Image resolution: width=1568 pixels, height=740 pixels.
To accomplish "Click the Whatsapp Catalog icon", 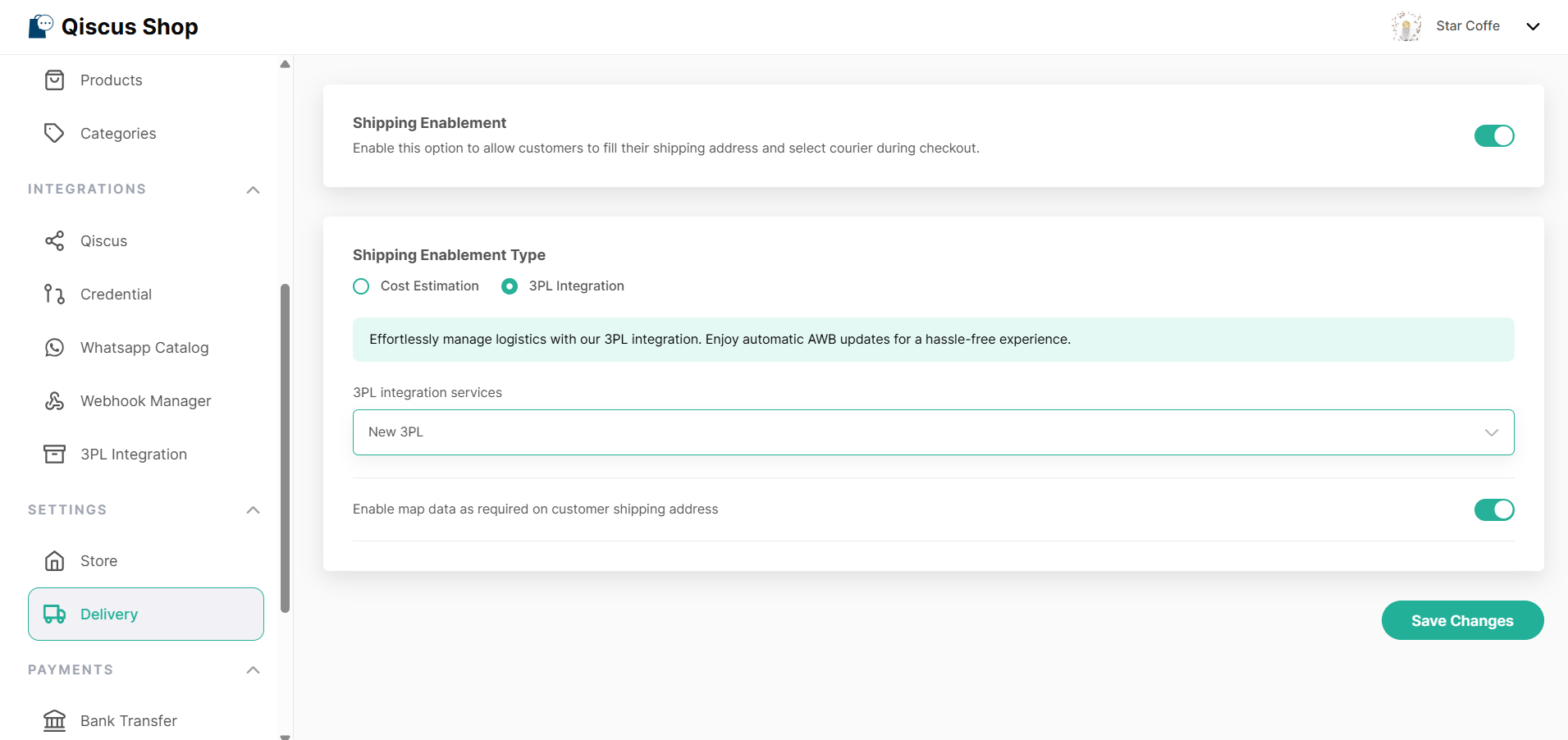I will pos(54,348).
